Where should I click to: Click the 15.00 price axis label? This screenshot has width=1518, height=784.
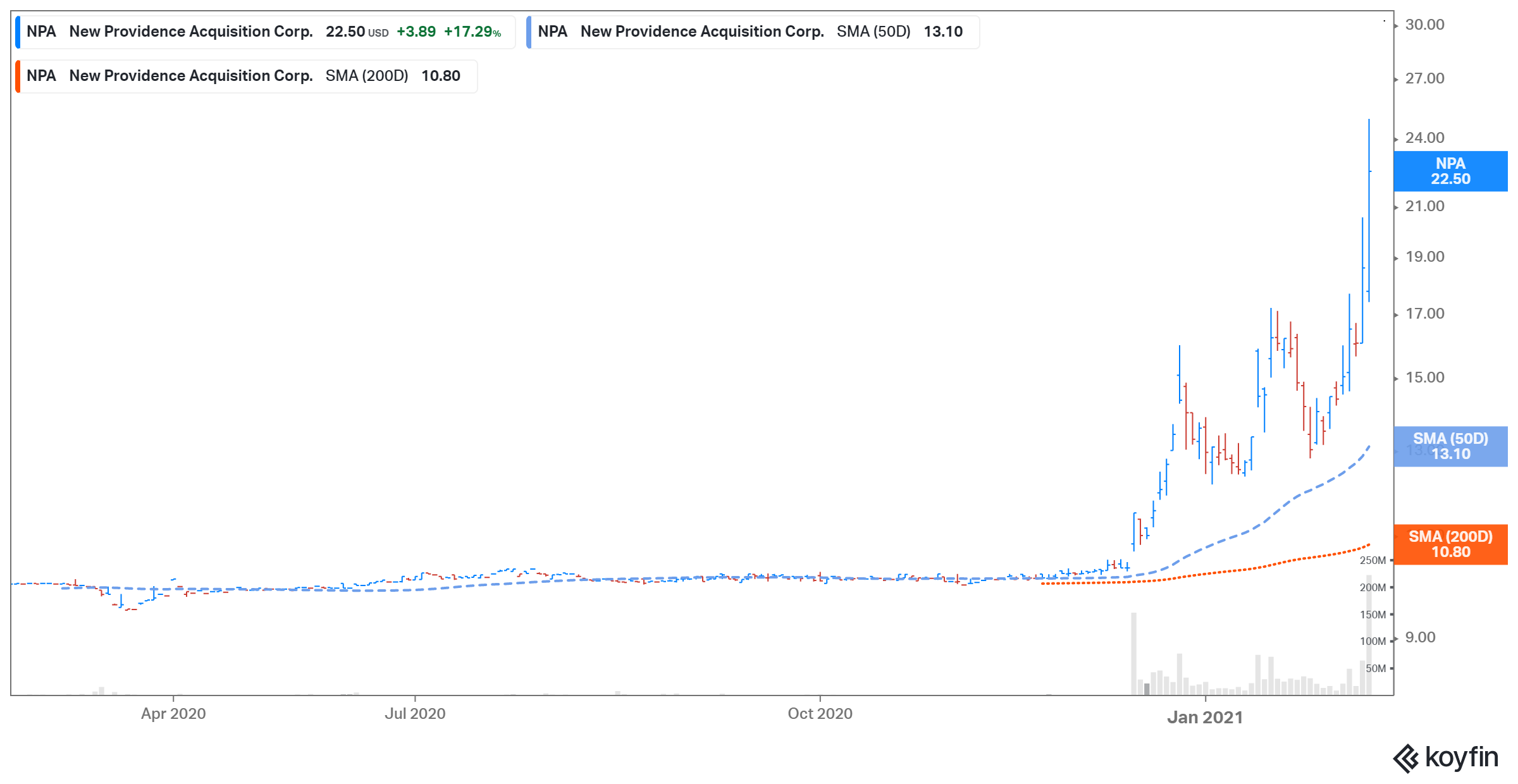(x=1424, y=377)
